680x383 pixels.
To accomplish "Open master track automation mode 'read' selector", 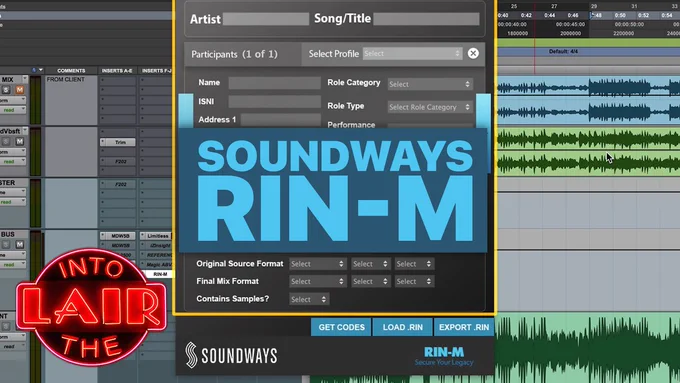I will [13, 202].
